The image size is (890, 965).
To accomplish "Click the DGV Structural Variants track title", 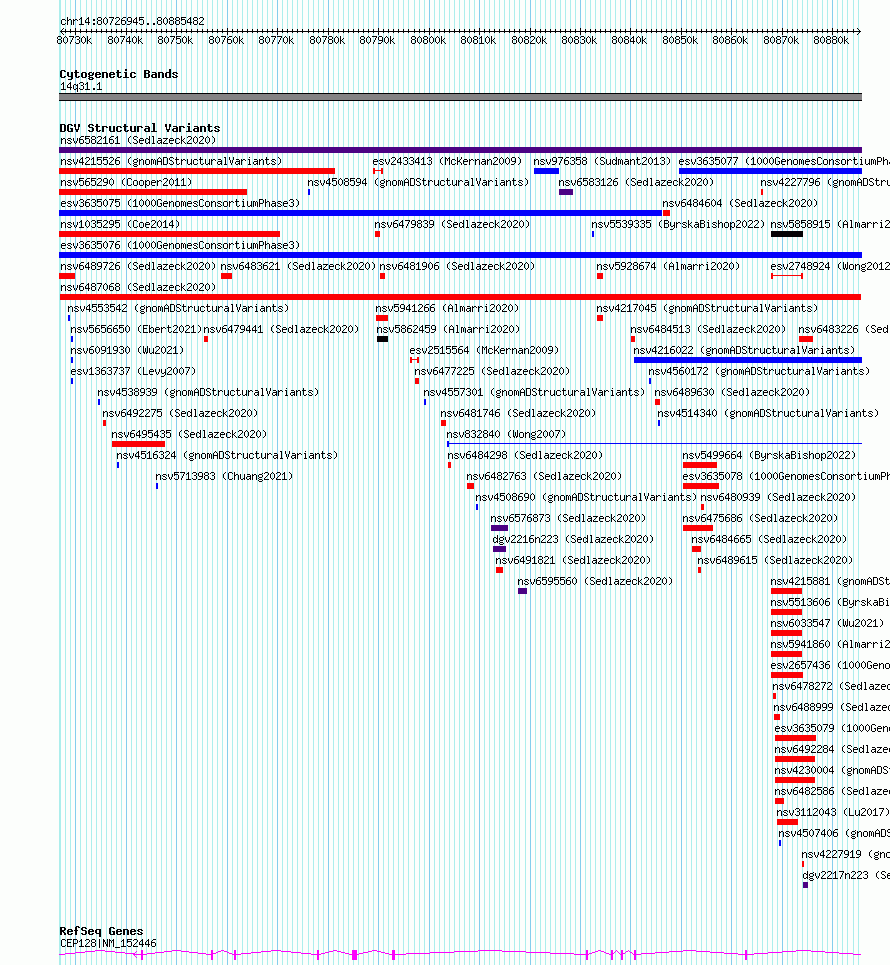I will 140,128.
